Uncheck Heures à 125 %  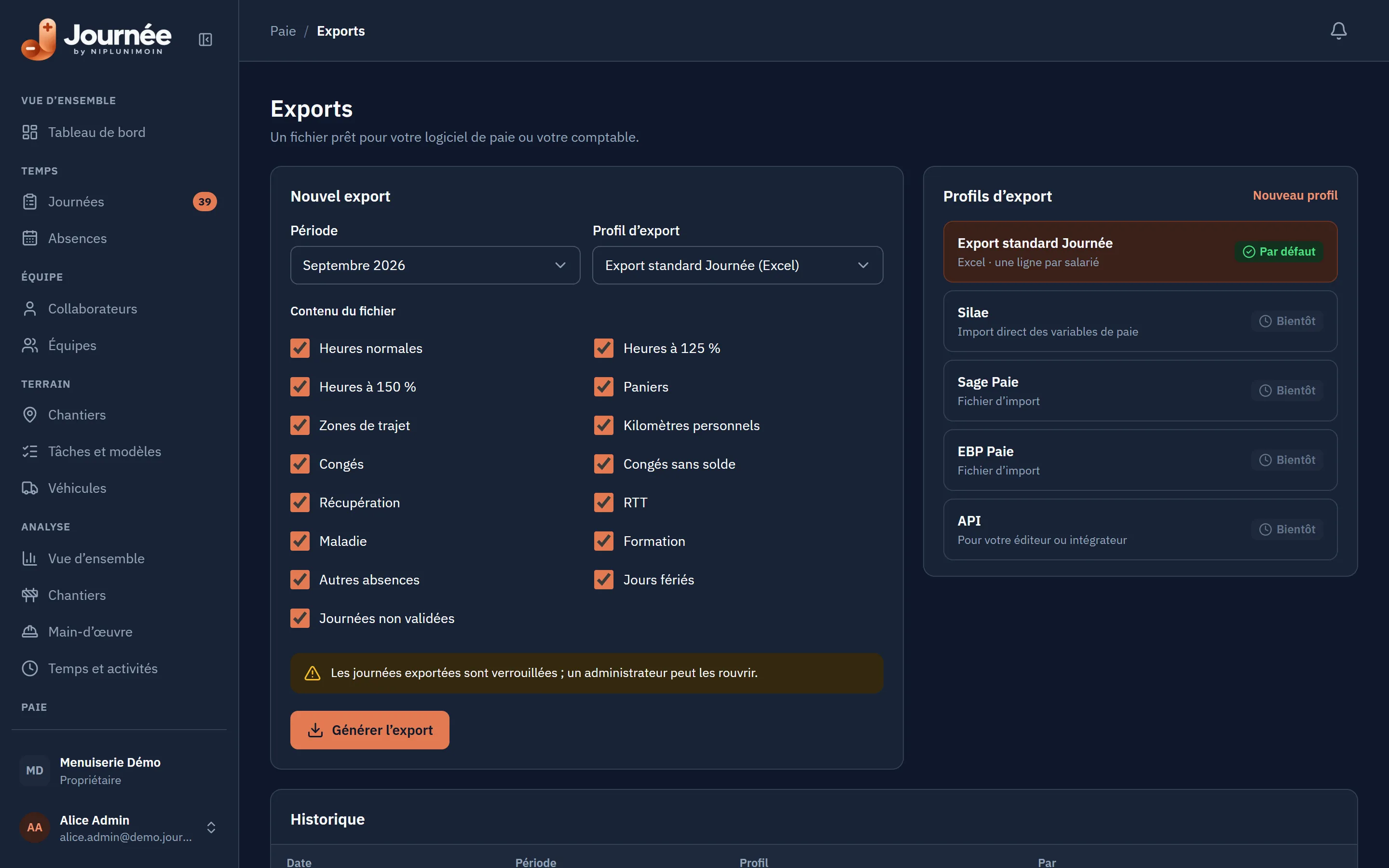(x=603, y=349)
